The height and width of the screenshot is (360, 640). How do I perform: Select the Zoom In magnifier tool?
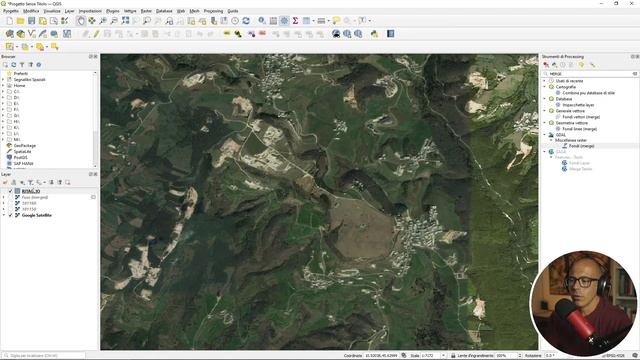pos(103,21)
